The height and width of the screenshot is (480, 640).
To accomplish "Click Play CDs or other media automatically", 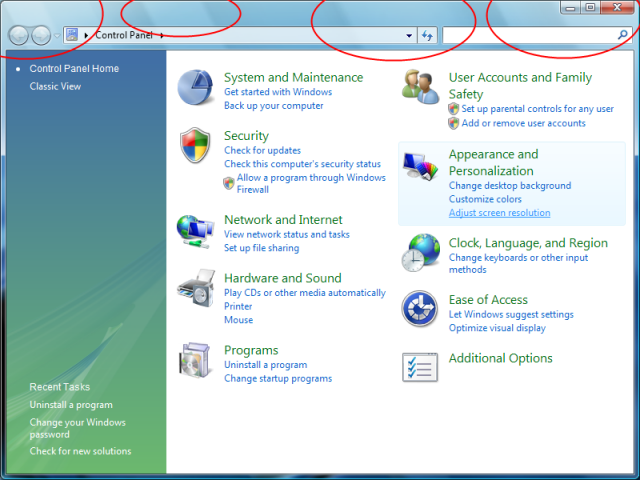I will pos(305,293).
